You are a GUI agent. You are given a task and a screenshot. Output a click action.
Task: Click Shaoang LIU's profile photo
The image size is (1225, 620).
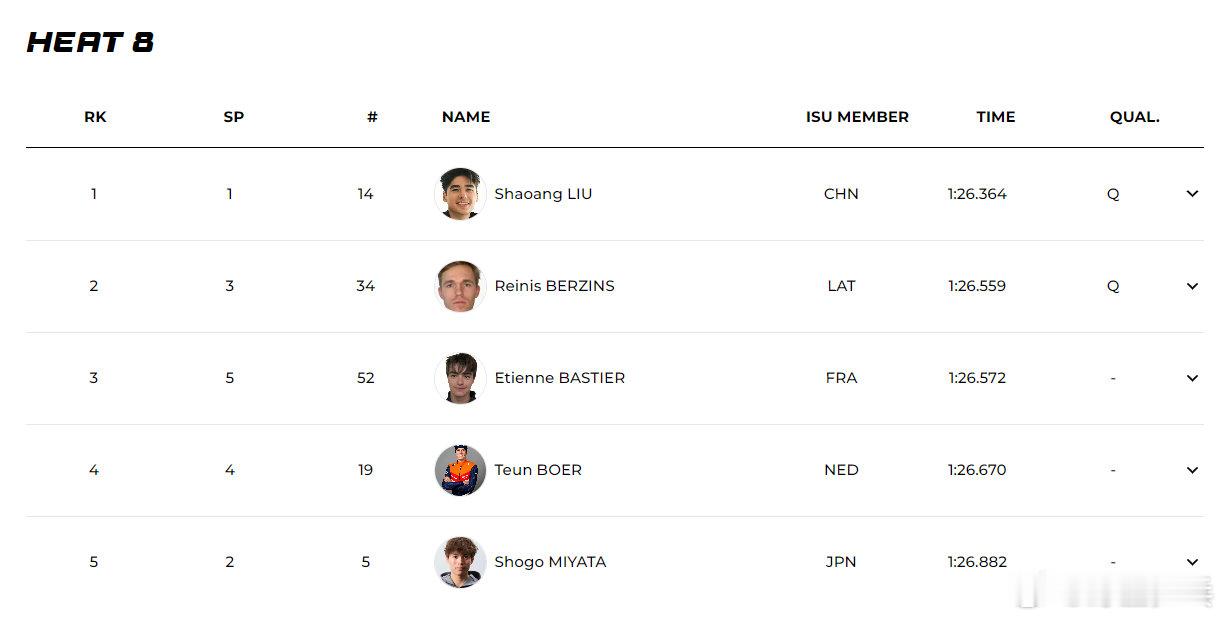(460, 194)
